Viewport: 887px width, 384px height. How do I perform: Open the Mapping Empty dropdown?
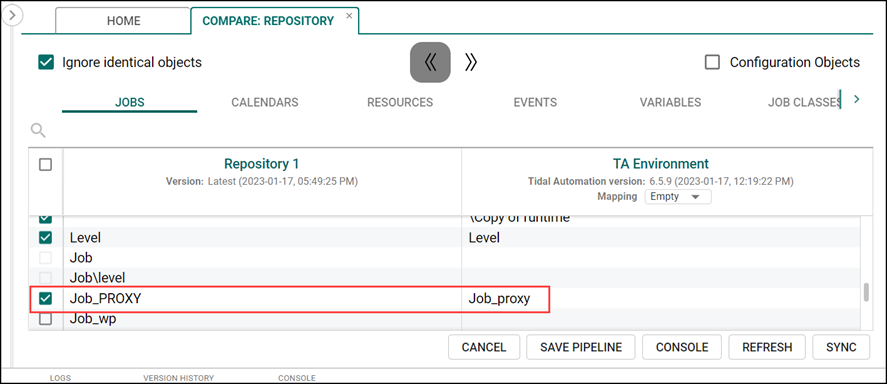click(x=678, y=197)
